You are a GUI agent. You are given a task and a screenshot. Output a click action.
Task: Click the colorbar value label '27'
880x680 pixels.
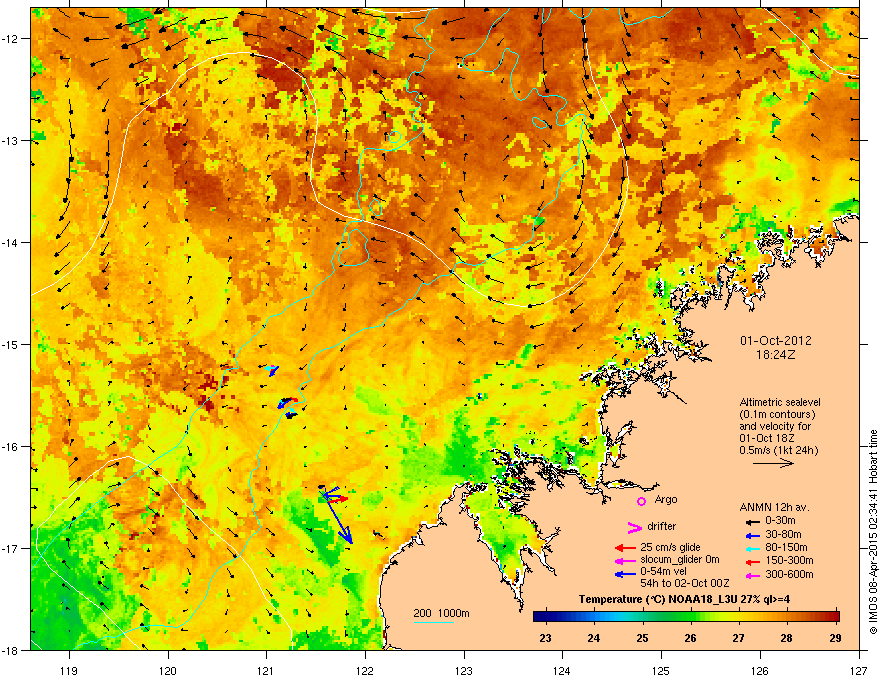pyautogui.click(x=739, y=638)
